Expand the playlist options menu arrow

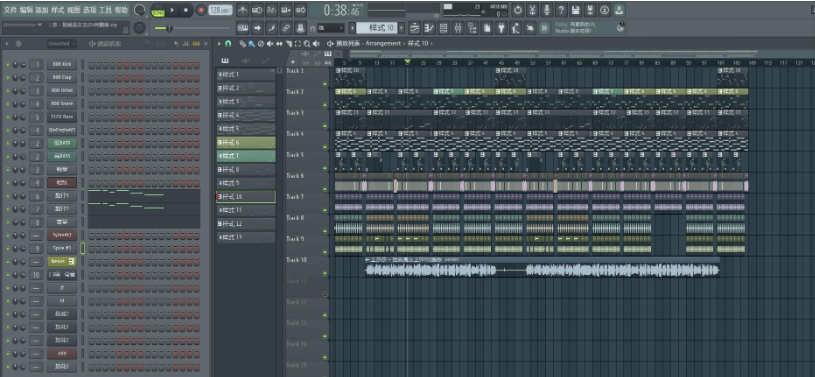point(219,44)
